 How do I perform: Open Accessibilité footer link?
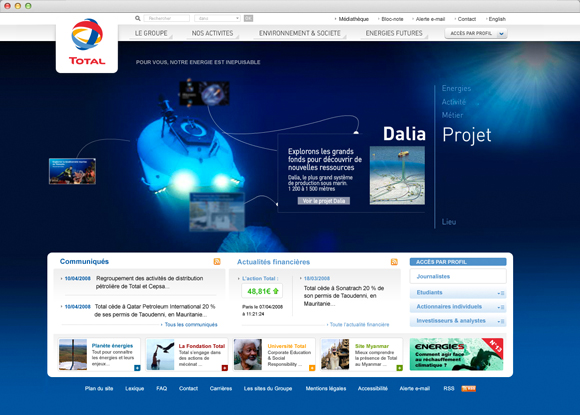372,388
